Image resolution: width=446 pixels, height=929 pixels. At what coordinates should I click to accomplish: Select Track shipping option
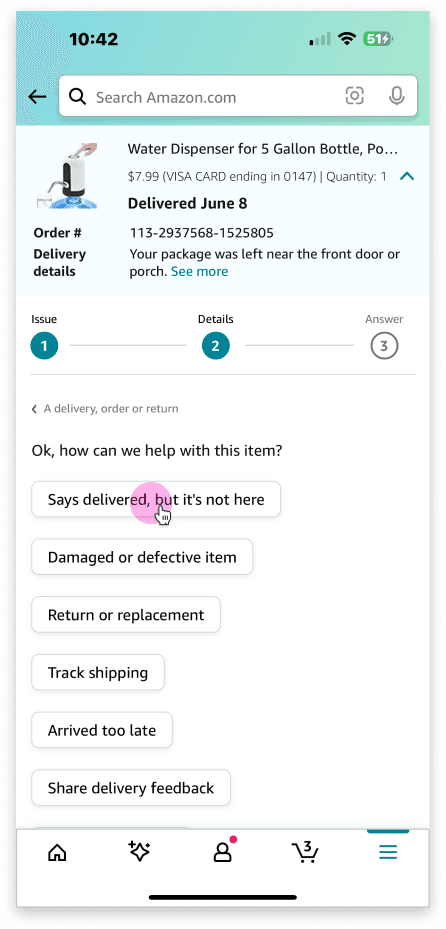click(x=98, y=672)
